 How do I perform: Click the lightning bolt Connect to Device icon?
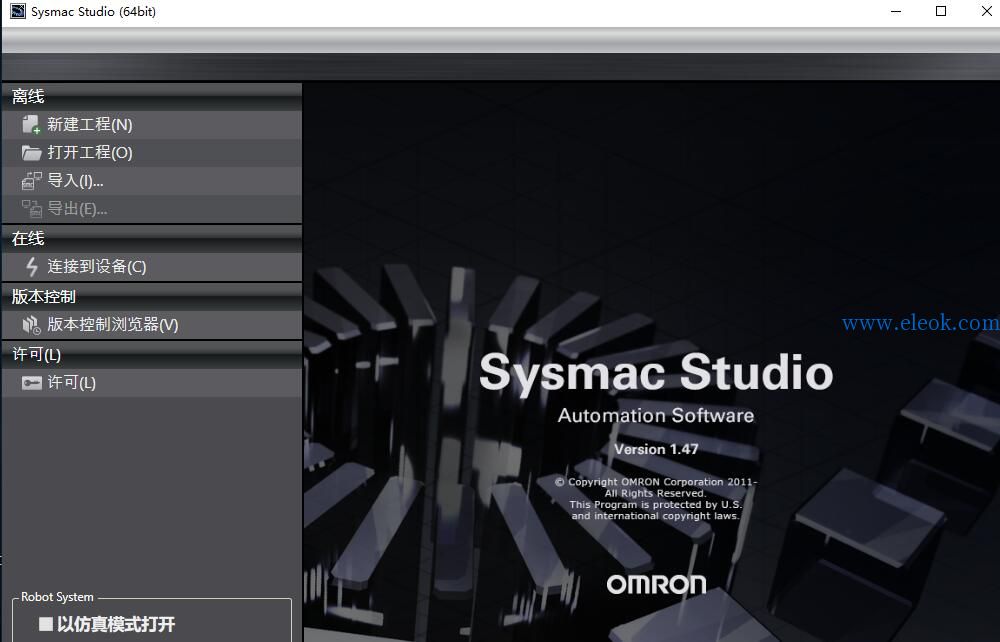click(x=31, y=266)
